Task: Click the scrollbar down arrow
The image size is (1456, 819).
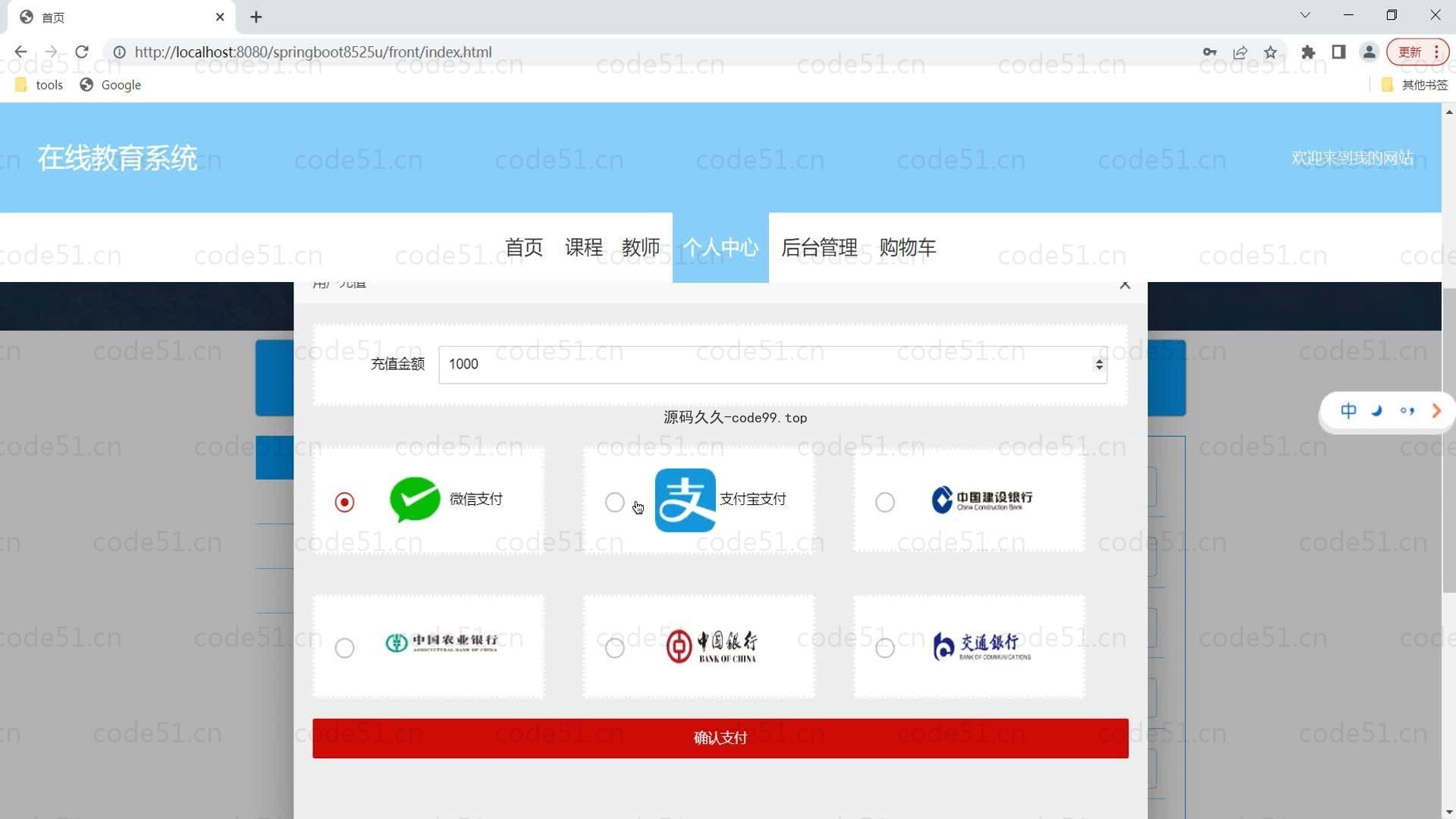Action: click(1448, 811)
